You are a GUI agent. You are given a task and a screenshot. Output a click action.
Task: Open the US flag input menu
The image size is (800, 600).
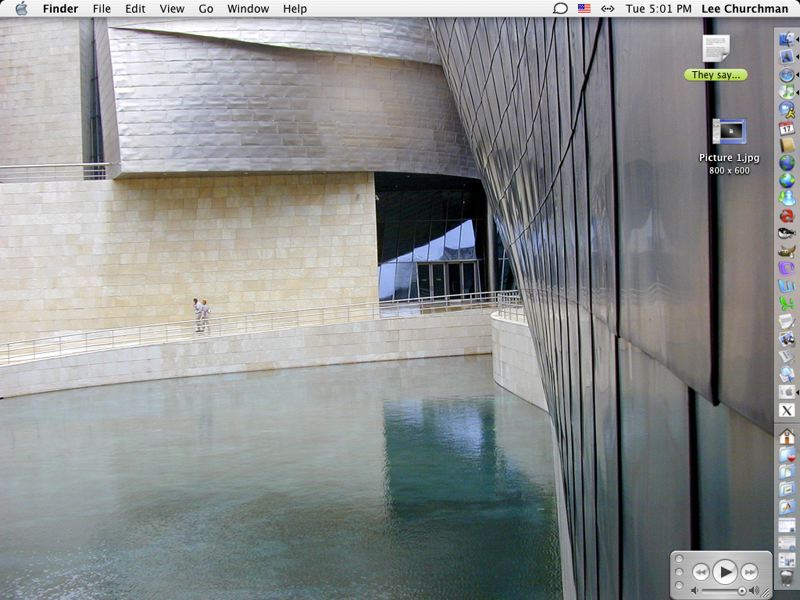pos(584,8)
